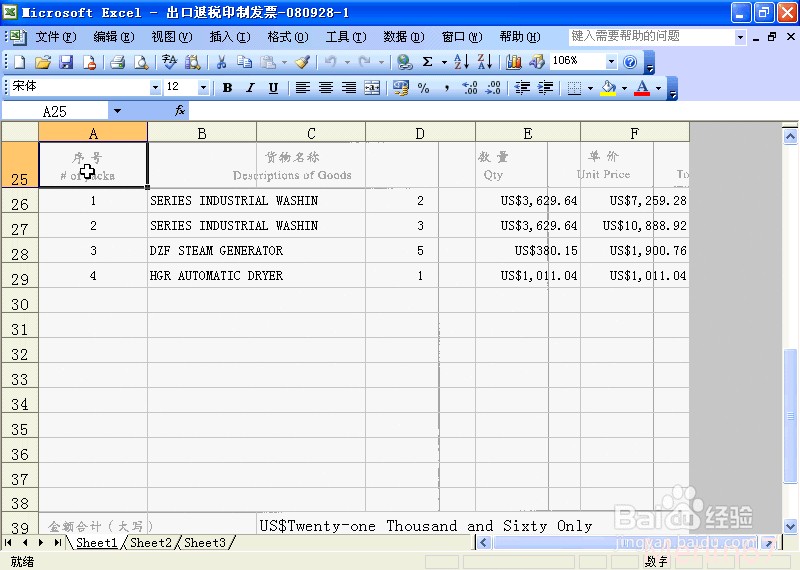Open the 插入(I) menu

tap(230, 37)
